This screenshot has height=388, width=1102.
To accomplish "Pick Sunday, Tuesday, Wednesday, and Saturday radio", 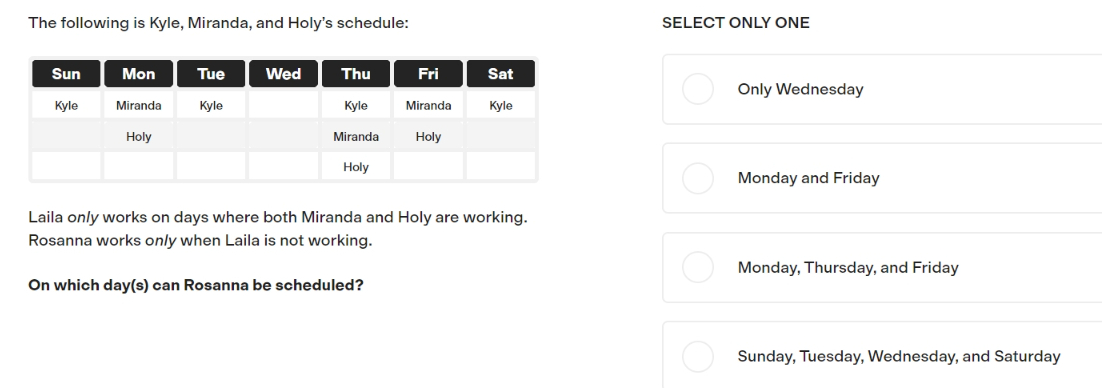I will 698,356.
